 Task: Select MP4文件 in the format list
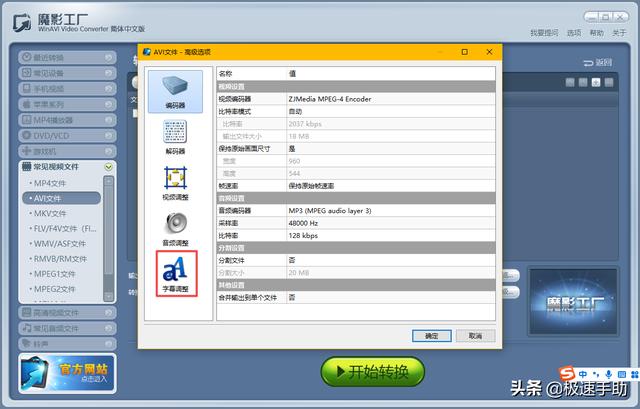49,183
